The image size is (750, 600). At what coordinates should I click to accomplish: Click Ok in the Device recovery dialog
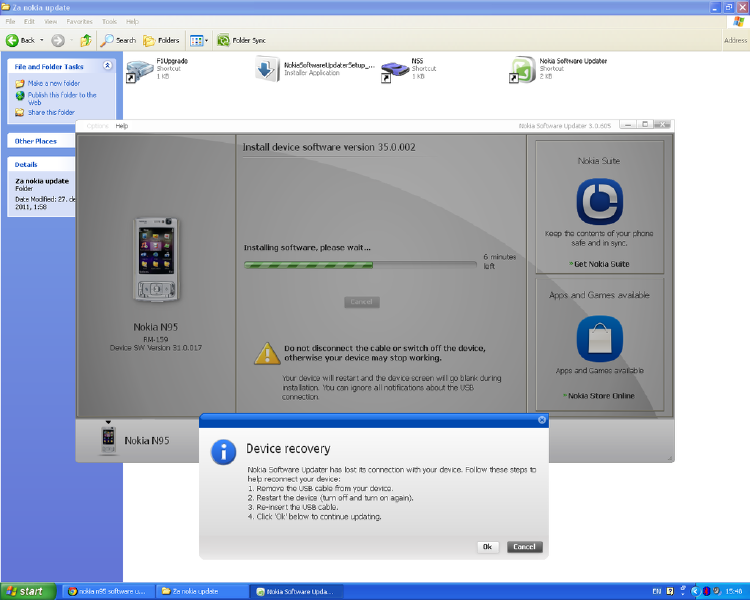[x=487, y=547]
